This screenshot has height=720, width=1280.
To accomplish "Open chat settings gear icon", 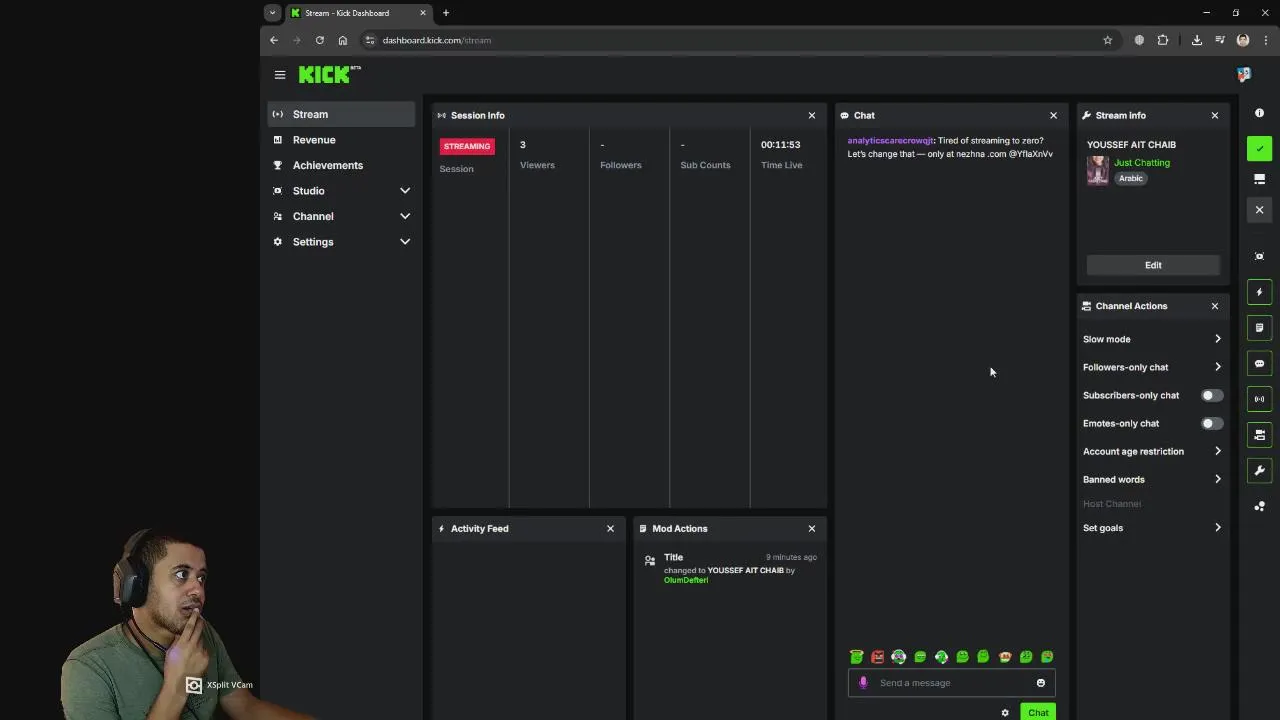I will pyautogui.click(x=1005, y=713).
